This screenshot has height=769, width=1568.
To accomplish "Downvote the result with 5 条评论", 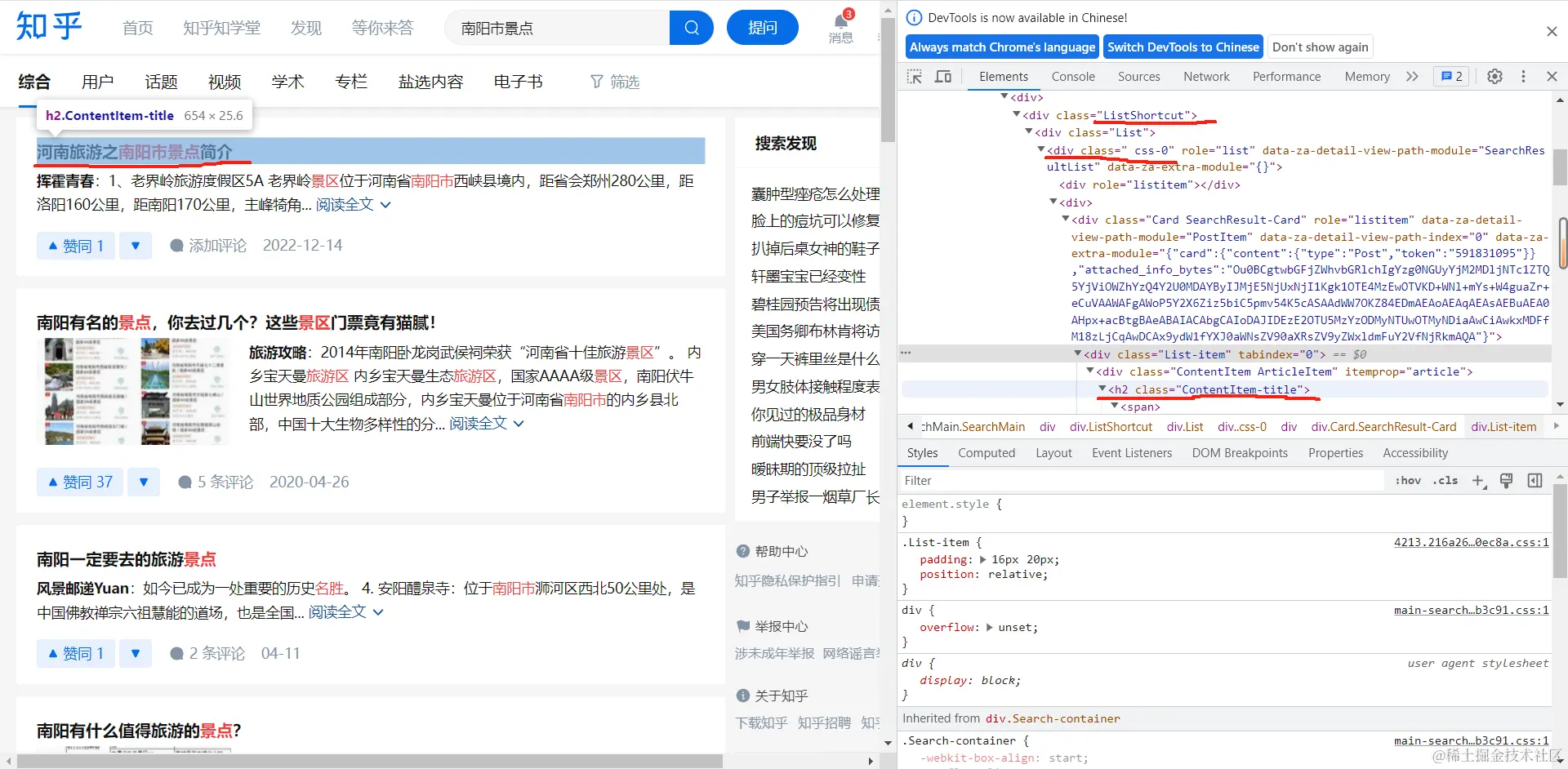I will point(144,482).
